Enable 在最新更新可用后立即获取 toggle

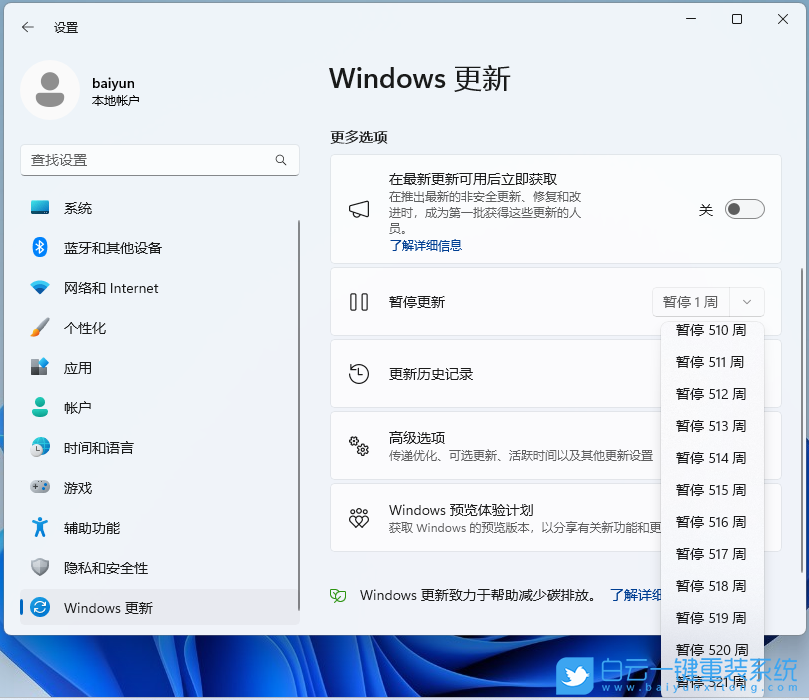point(743,208)
